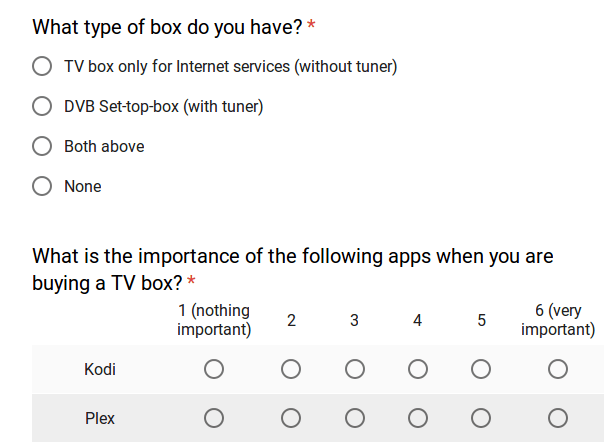Click the 'What type of box' question title

click(x=167, y=27)
